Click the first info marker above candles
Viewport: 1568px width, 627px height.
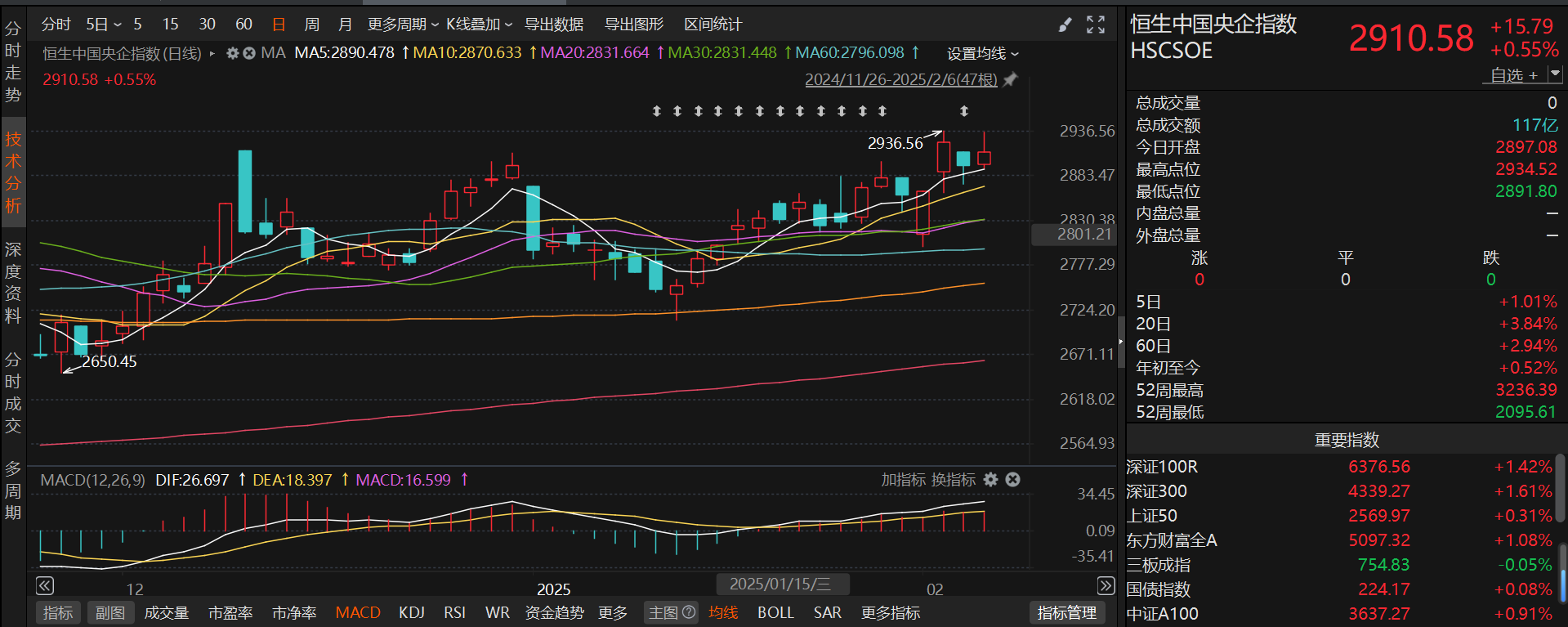pos(657,111)
